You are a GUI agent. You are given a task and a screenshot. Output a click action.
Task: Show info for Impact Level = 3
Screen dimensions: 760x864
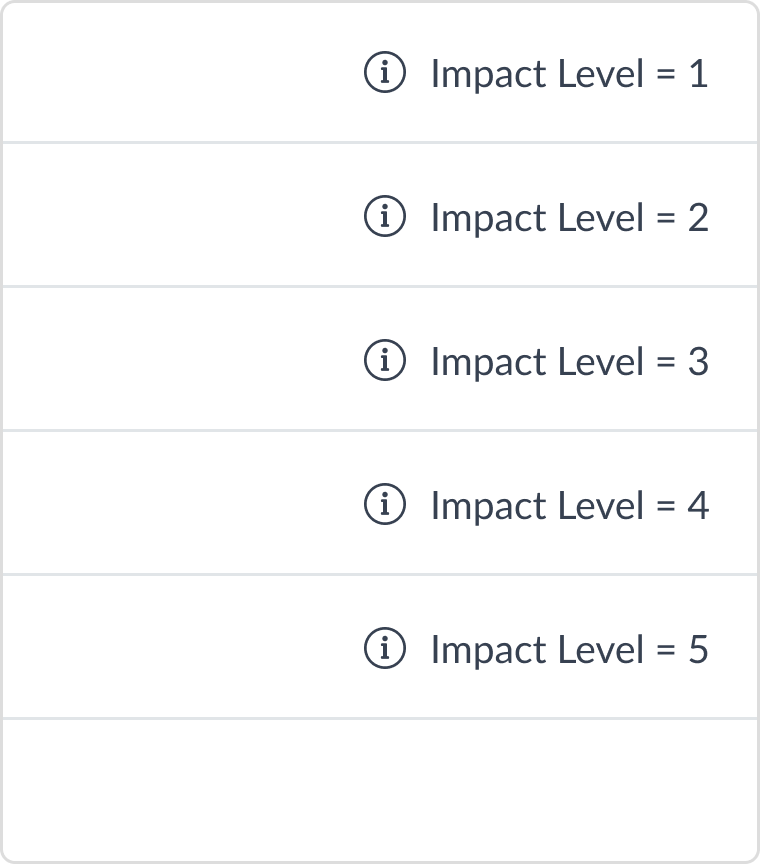point(385,361)
